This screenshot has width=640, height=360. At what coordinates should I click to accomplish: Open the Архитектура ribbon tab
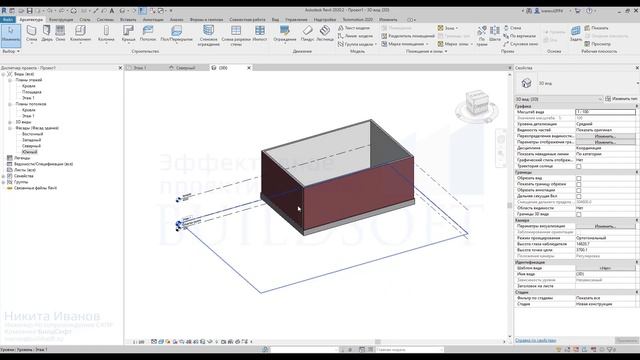(x=31, y=20)
